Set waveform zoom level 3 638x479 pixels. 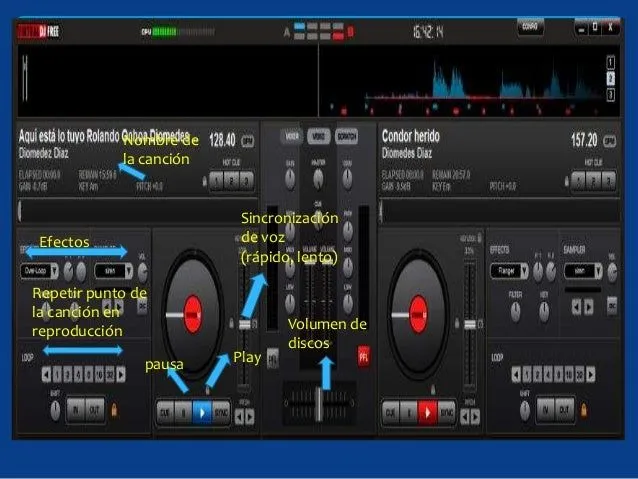click(611, 94)
